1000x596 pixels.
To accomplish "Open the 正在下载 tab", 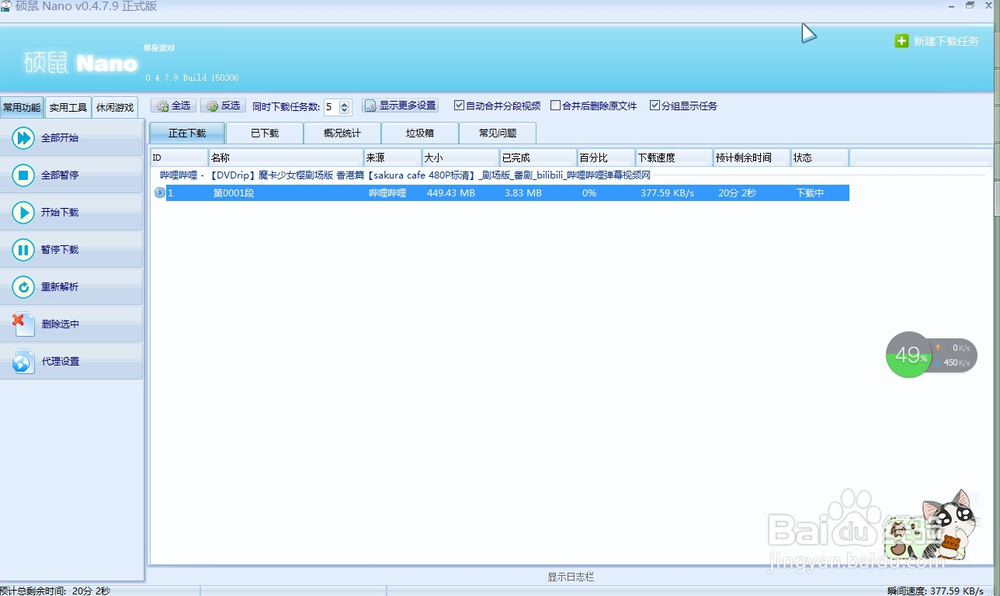I will [187, 133].
